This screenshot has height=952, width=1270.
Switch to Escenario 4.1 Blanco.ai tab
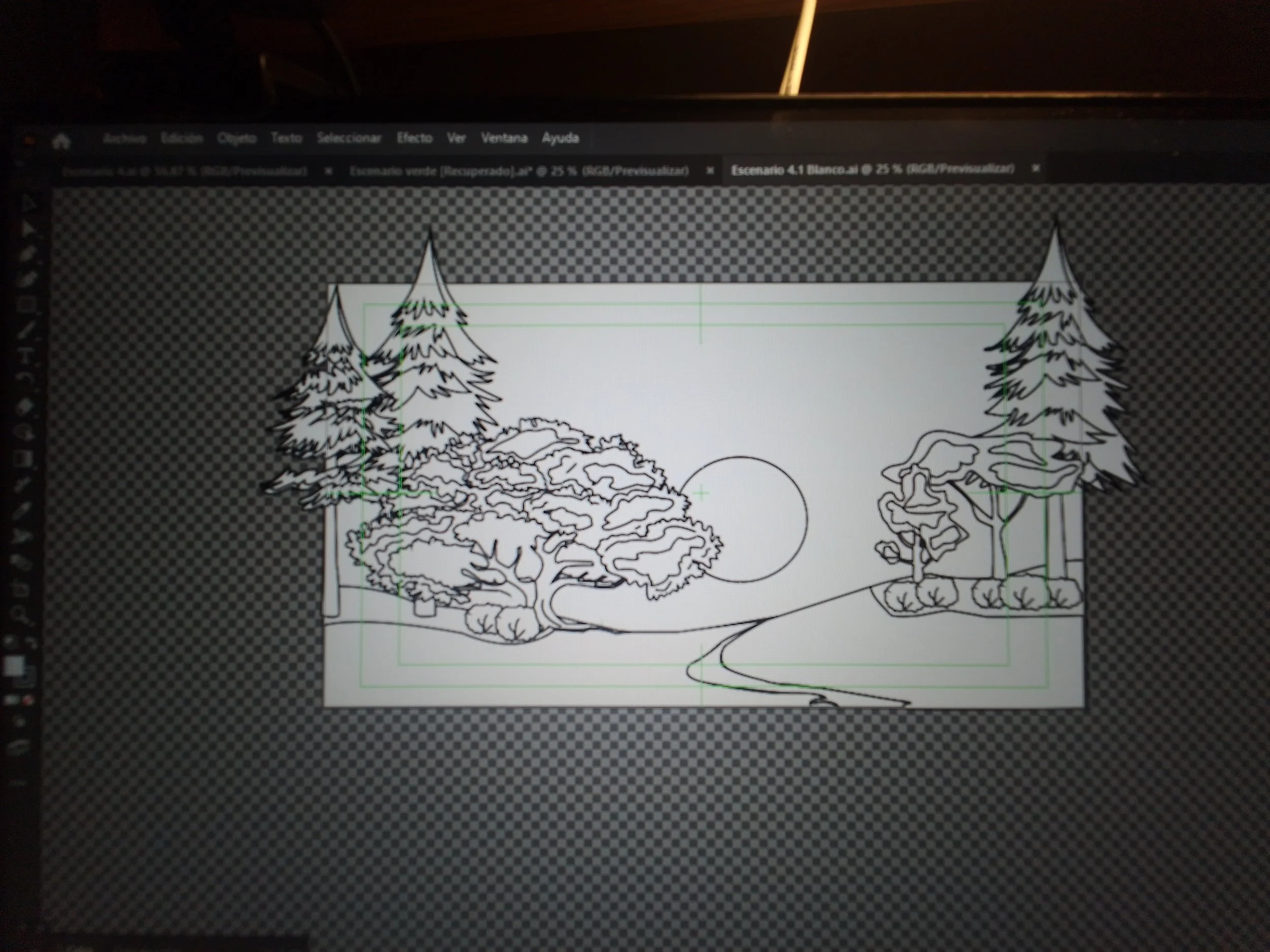872,170
